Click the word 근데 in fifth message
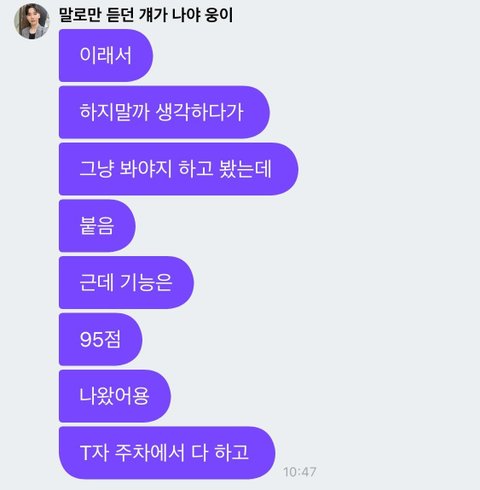Image resolution: width=480 pixels, height=490 pixels. pyautogui.click(x=97, y=282)
